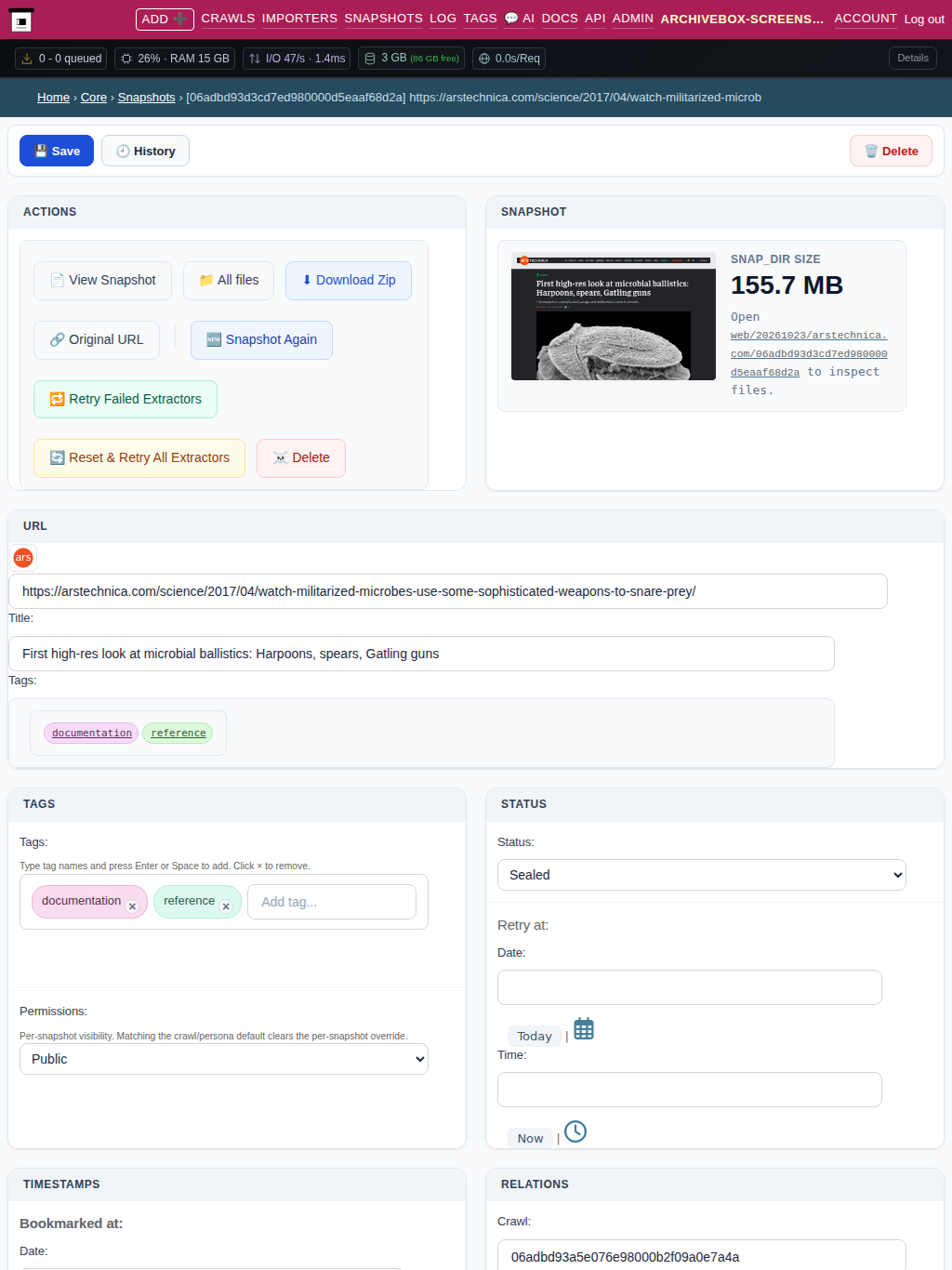Click Snapshot Again
Image resolution: width=952 pixels, height=1270 pixels.
pyautogui.click(x=261, y=339)
